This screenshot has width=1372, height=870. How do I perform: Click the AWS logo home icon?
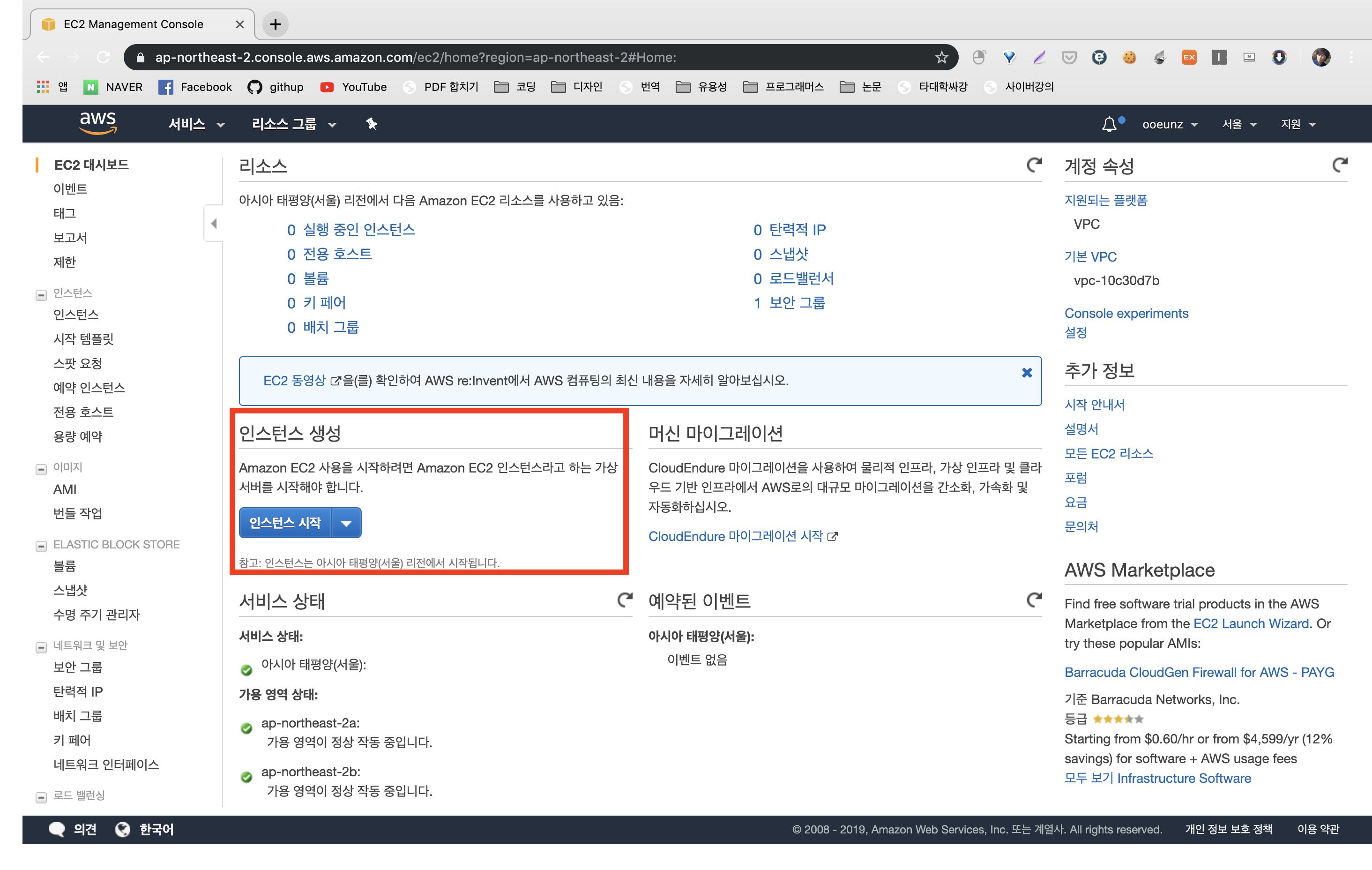pyautogui.click(x=97, y=123)
